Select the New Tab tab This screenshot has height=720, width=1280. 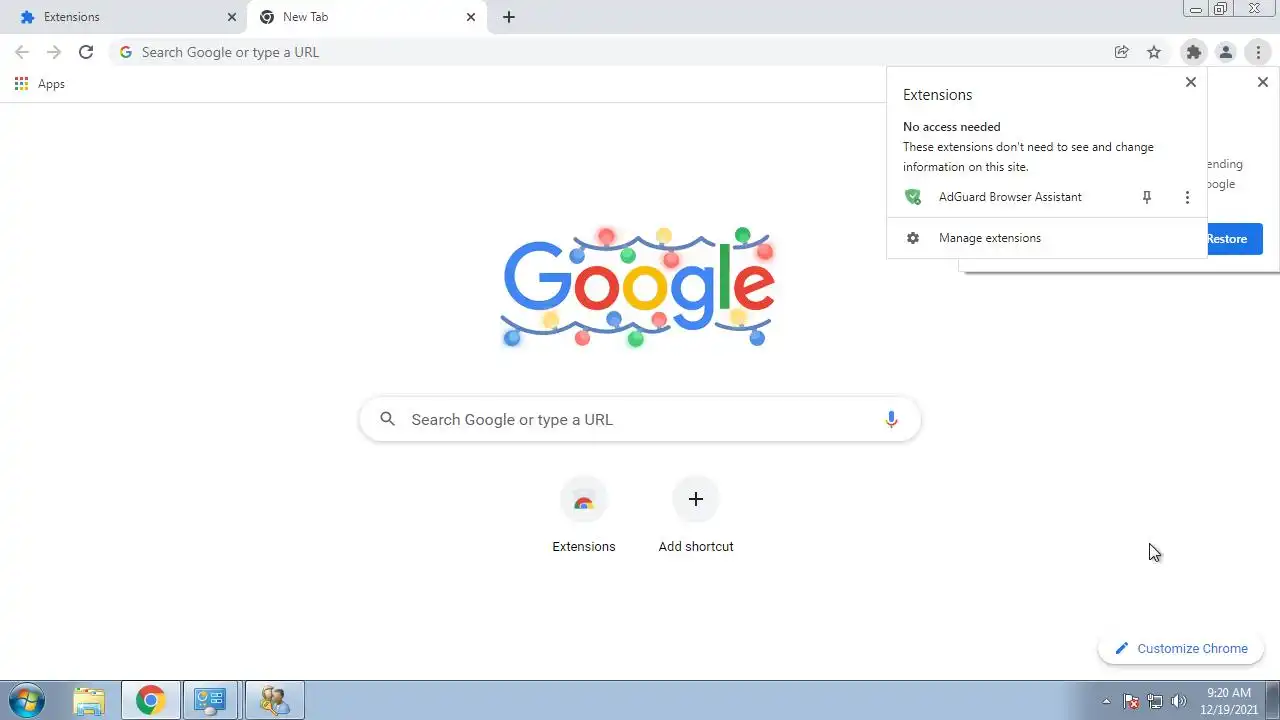pos(367,17)
